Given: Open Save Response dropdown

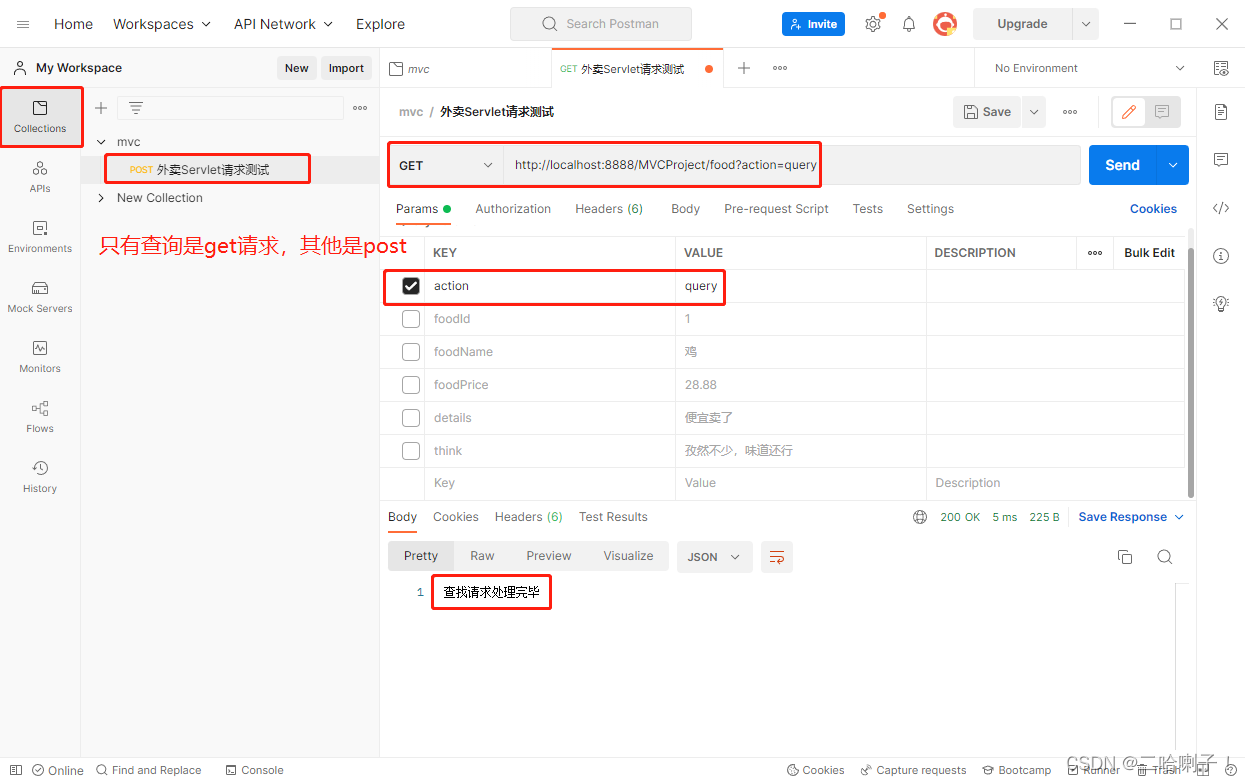Looking at the screenshot, I should pyautogui.click(x=1131, y=517).
